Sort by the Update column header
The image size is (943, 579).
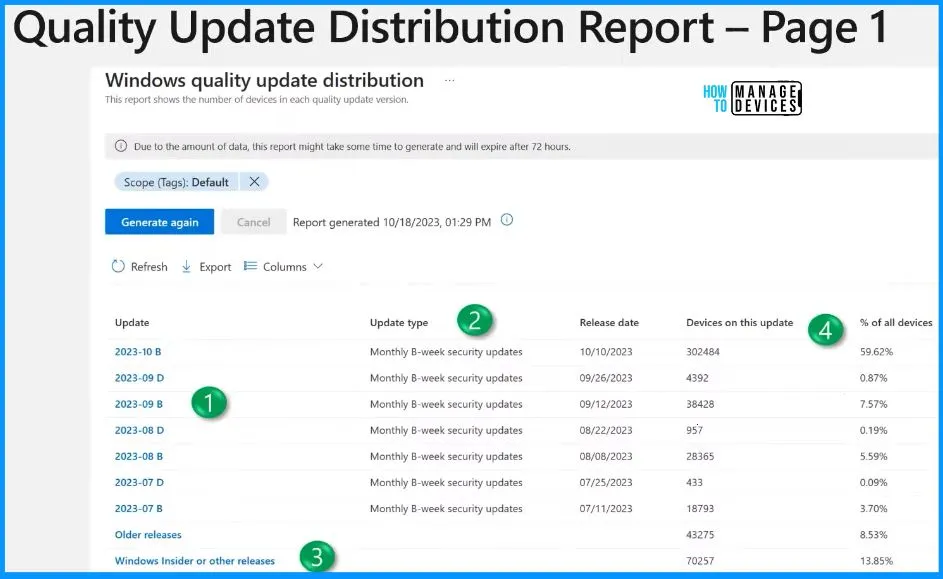point(132,322)
